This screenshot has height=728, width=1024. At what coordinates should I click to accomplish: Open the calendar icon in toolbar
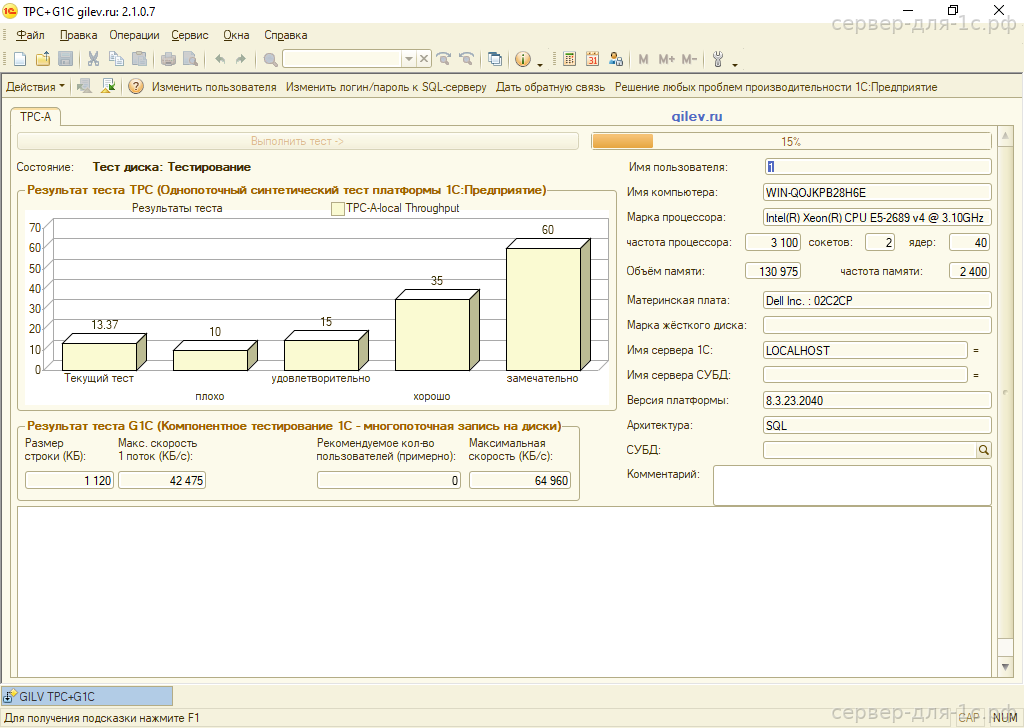(593, 59)
